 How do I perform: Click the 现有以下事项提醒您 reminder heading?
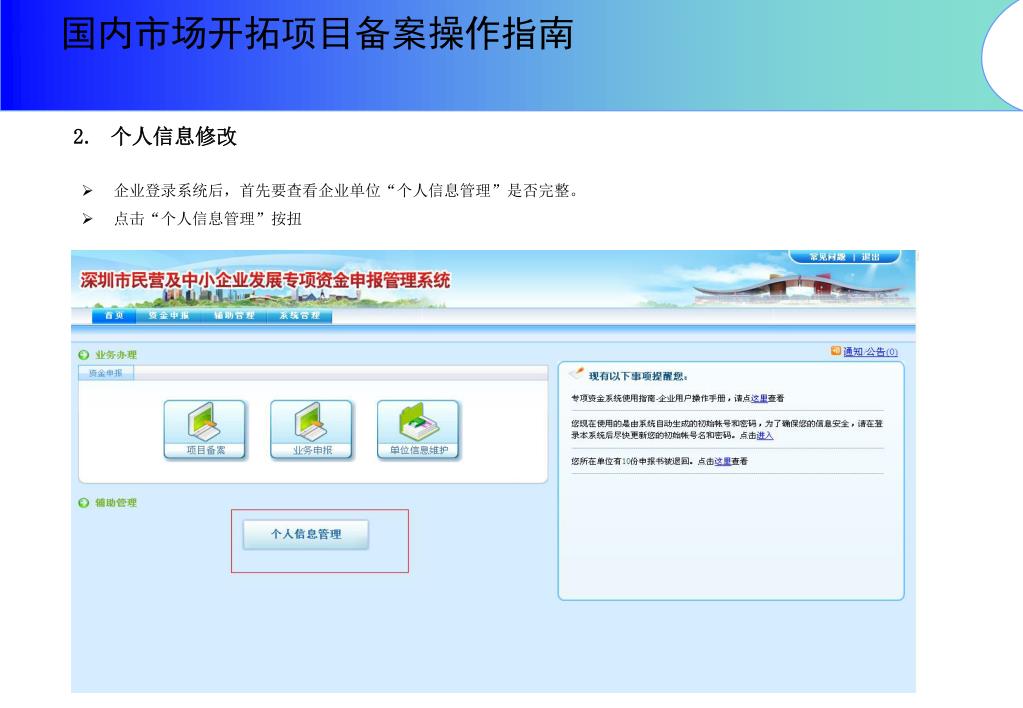(x=638, y=377)
